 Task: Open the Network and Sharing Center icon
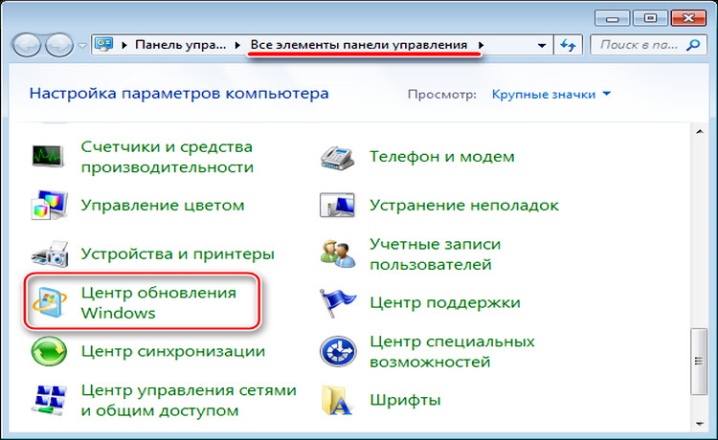pyautogui.click(x=49, y=400)
